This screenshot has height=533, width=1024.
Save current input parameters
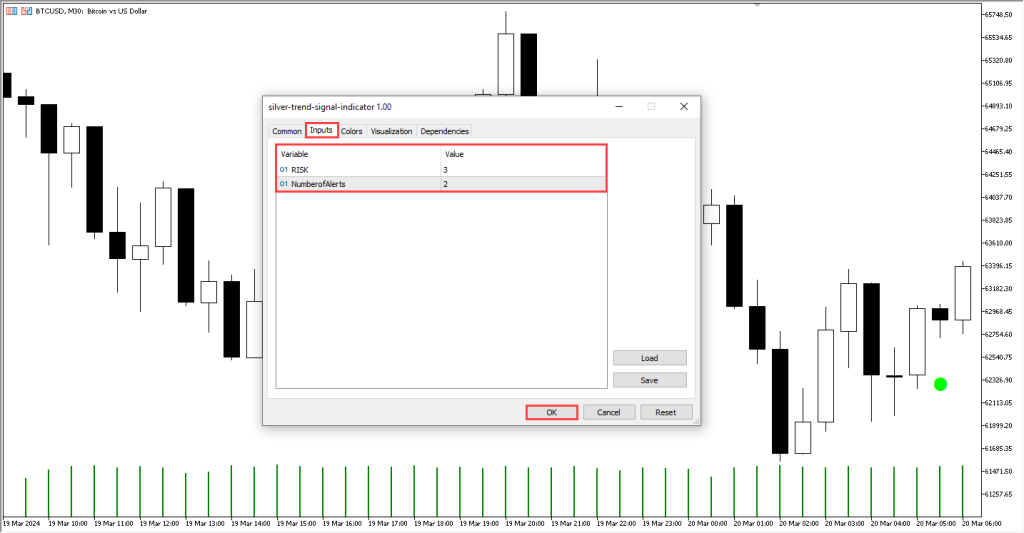(650, 380)
